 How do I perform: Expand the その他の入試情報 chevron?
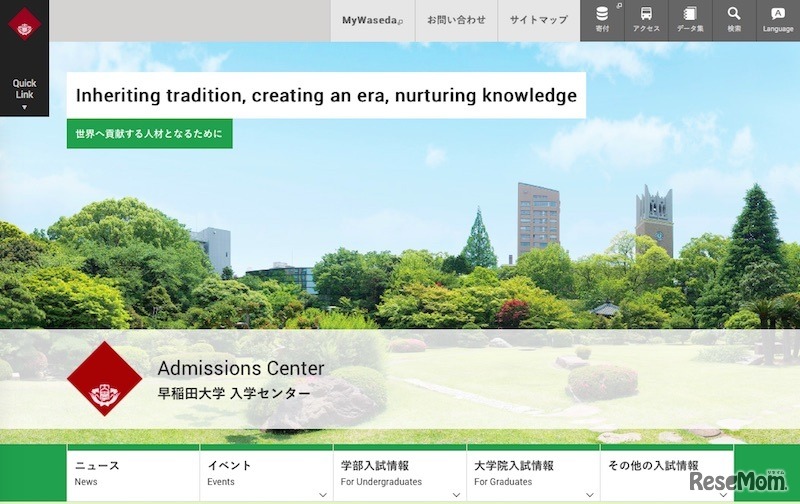723,495
